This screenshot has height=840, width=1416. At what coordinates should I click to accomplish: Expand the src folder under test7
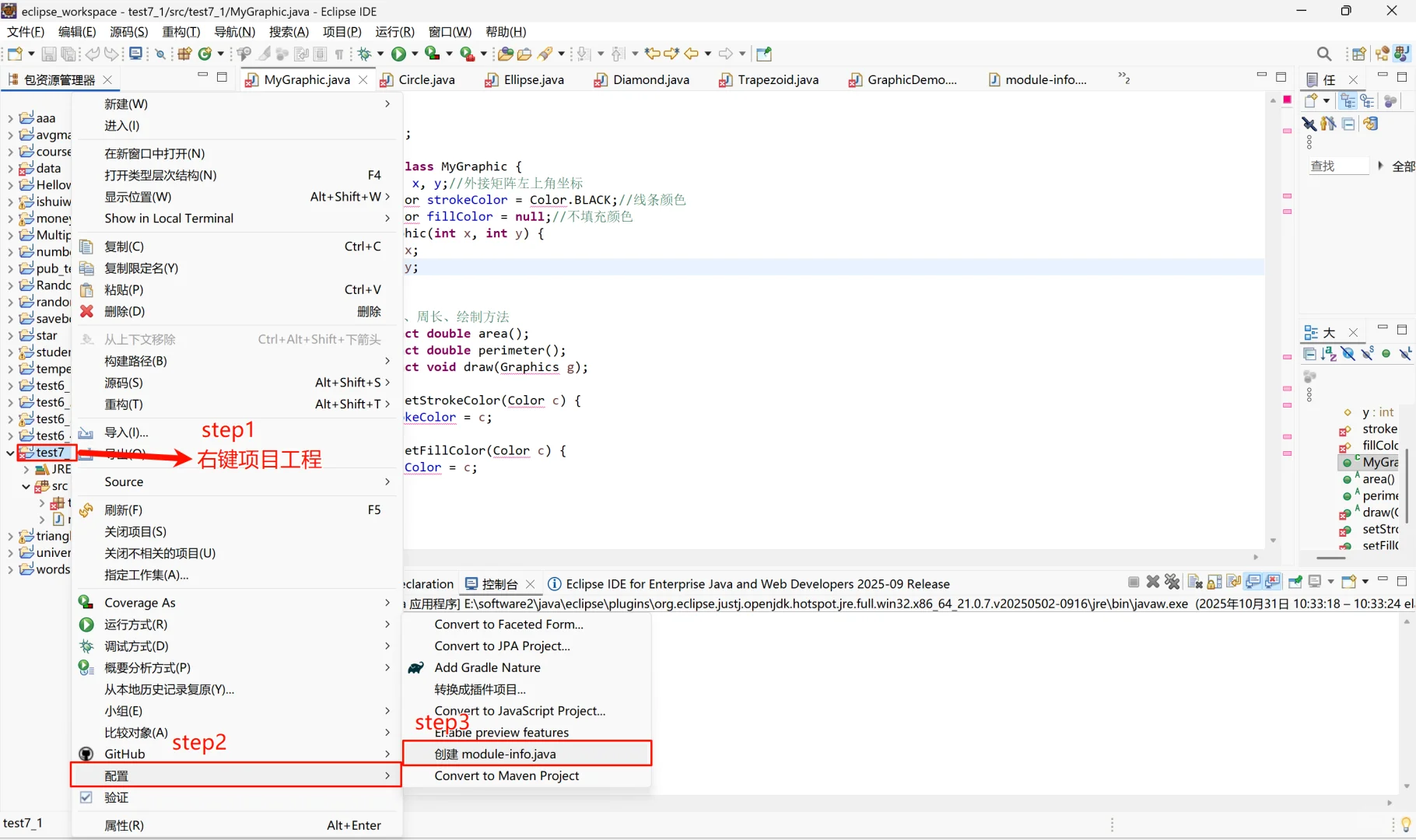click(x=26, y=486)
